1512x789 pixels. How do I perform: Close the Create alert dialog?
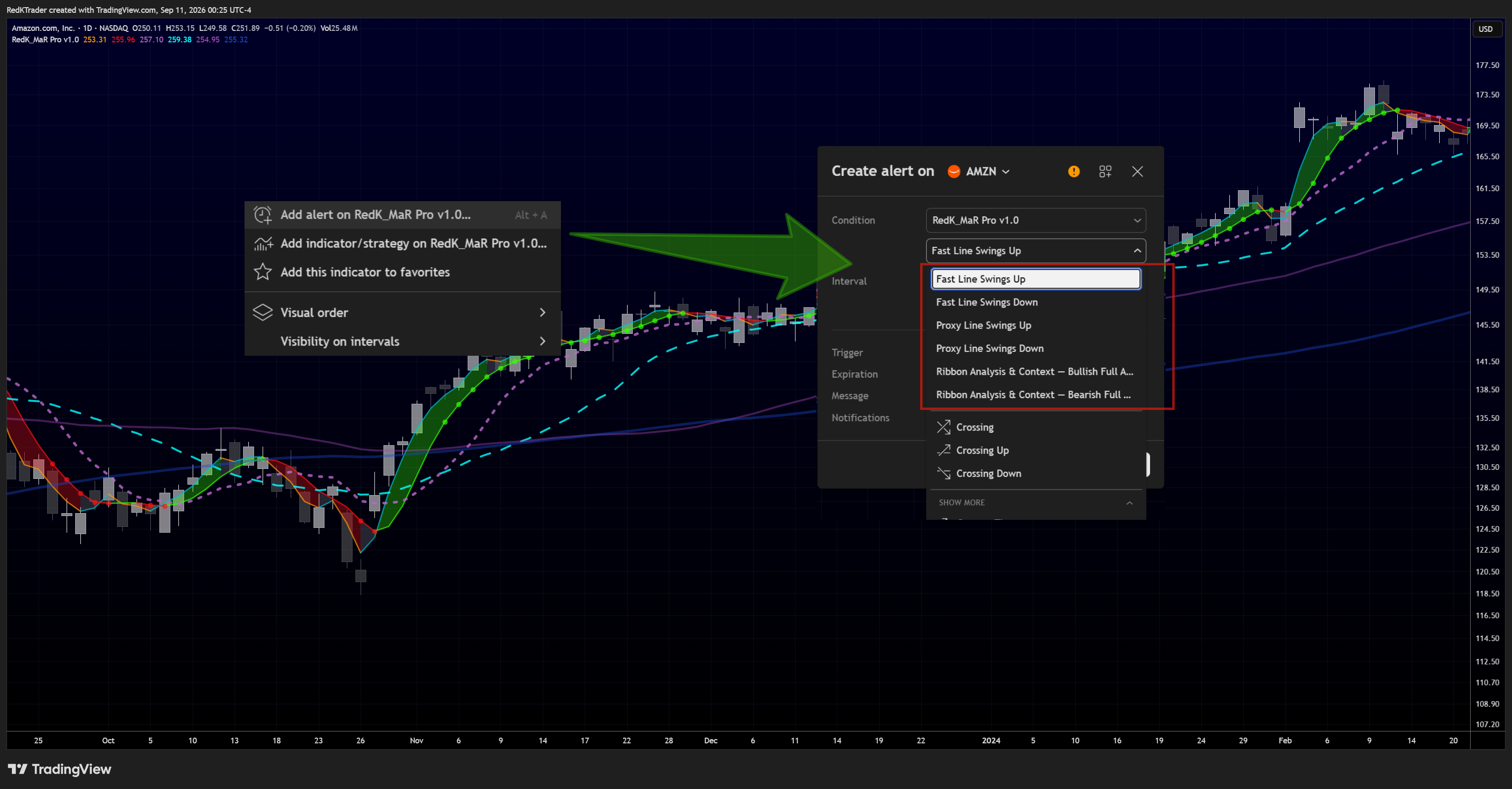pyautogui.click(x=1138, y=171)
